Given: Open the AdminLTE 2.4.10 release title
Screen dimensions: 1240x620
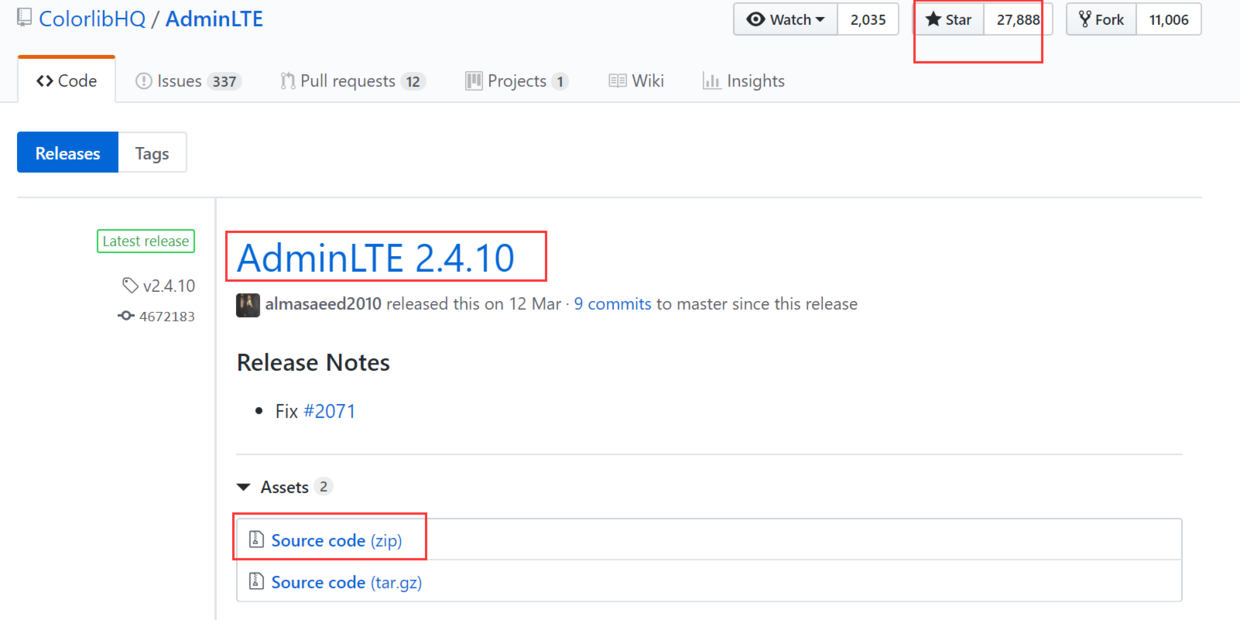Looking at the screenshot, I should (x=376, y=258).
